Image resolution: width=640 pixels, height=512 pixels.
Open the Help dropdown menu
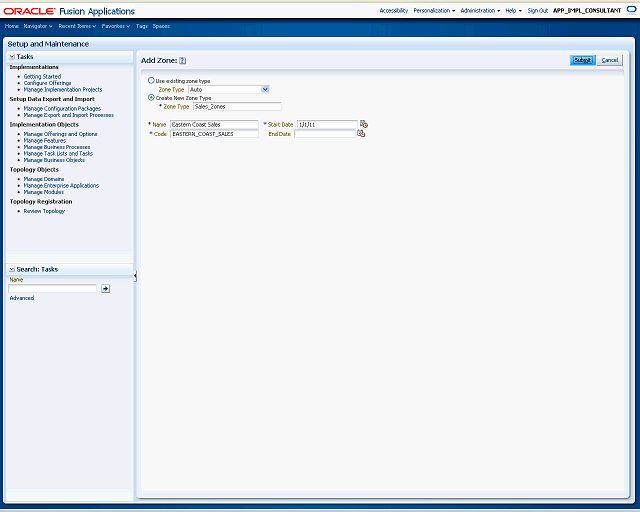(513, 11)
